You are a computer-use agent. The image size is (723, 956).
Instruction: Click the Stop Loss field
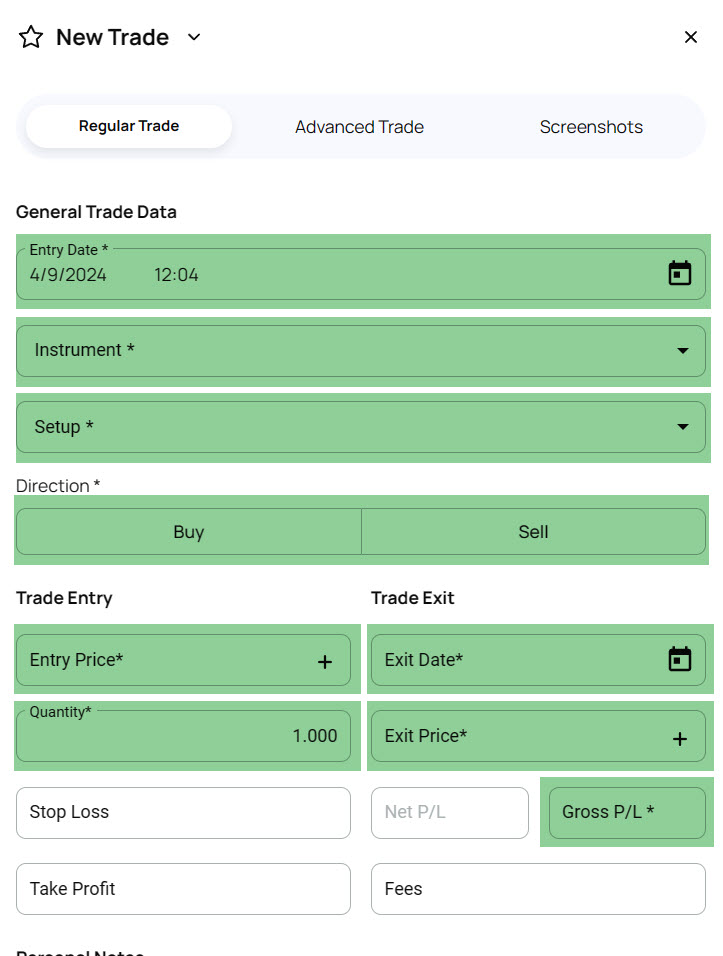(x=183, y=812)
